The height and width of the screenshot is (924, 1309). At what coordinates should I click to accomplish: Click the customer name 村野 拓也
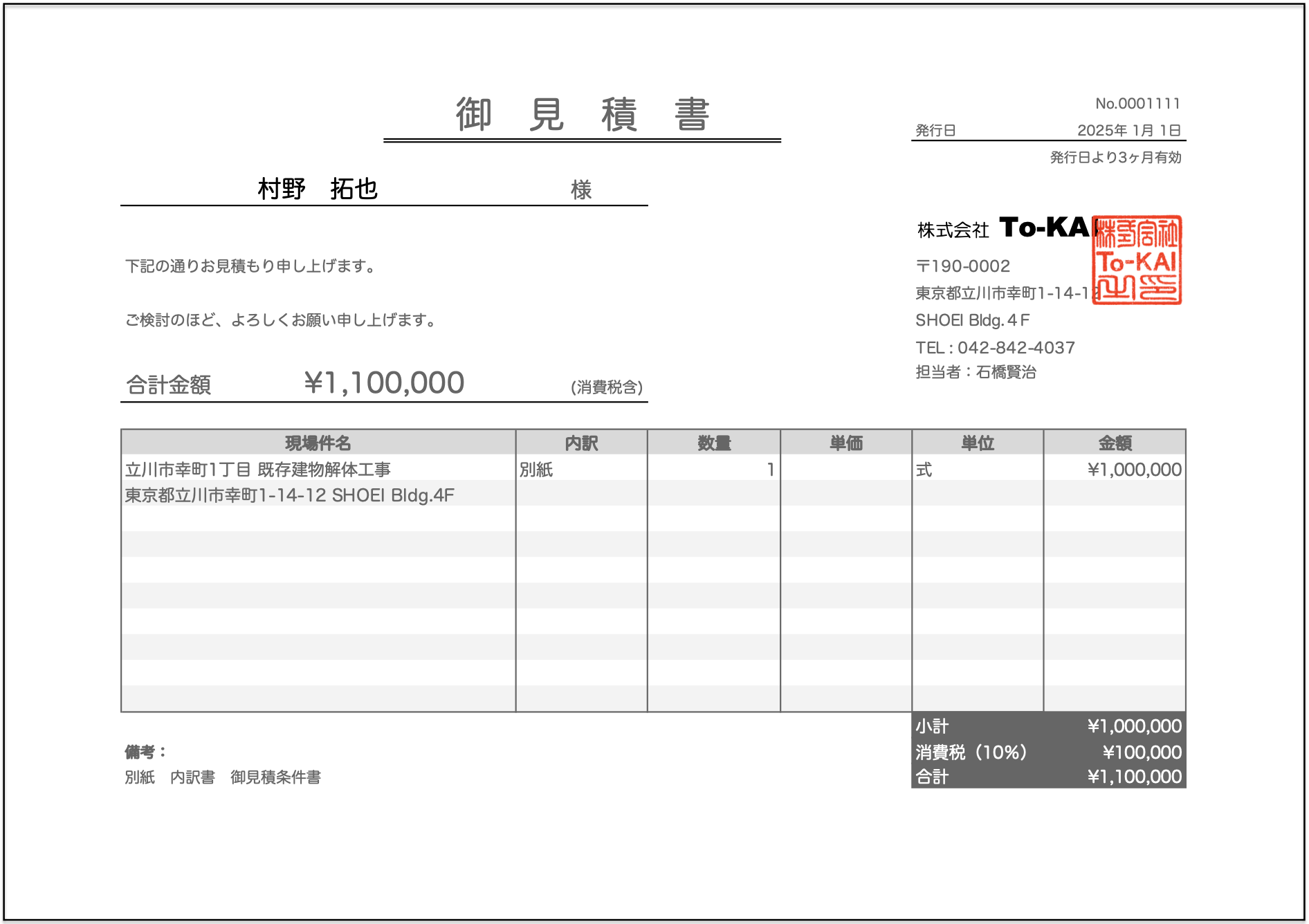318,189
